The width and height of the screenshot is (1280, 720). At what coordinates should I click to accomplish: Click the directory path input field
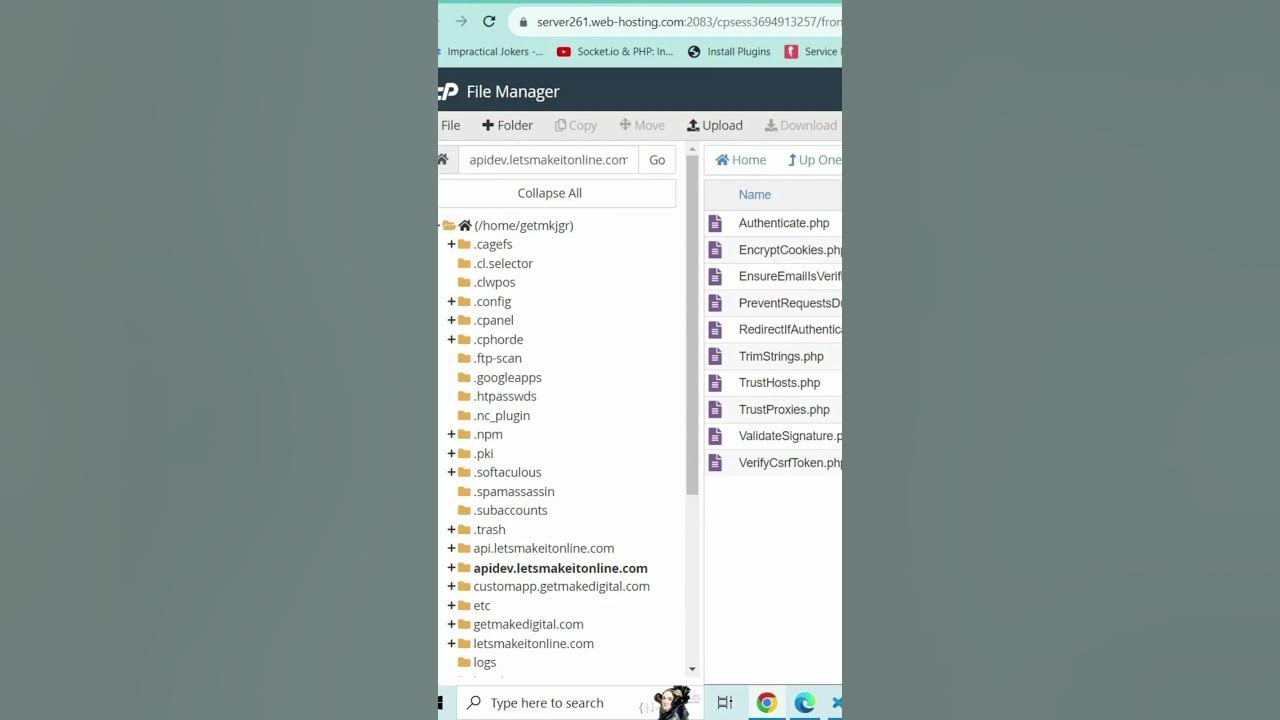pos(548,160)
